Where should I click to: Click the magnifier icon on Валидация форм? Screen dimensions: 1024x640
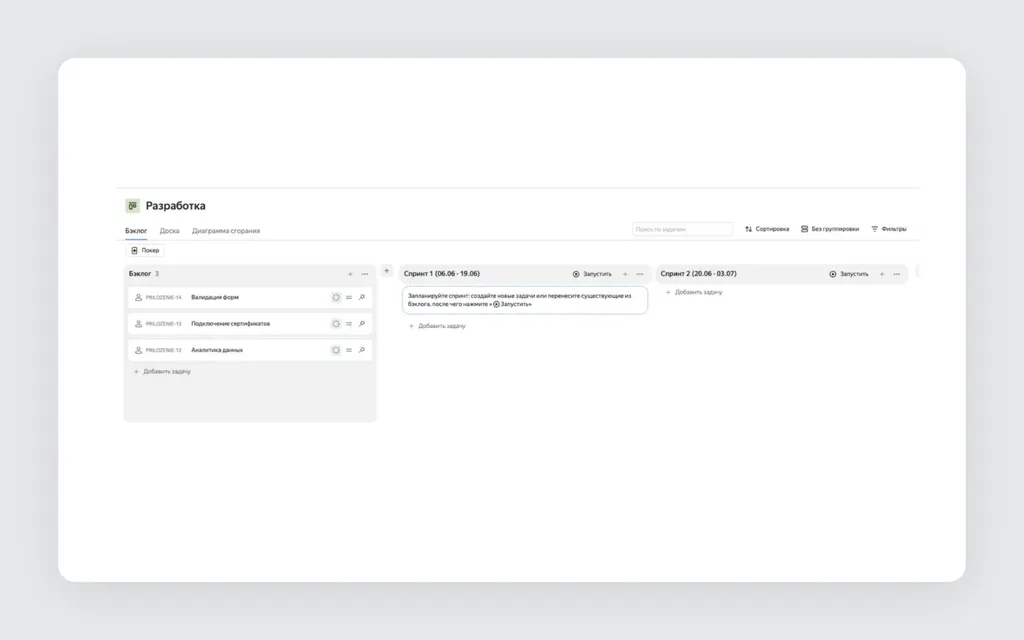tap(362, 297)
